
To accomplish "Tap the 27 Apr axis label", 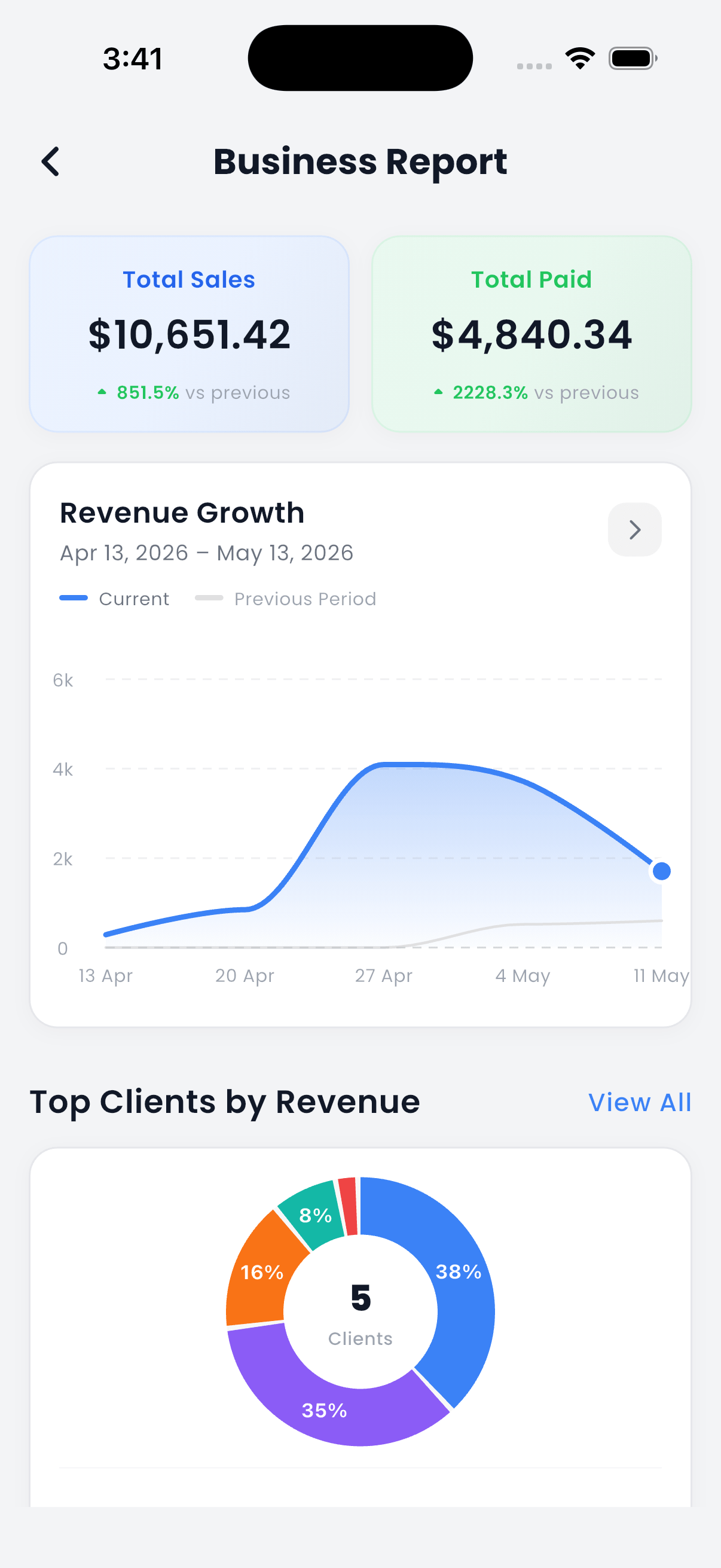I will [383, 976].
